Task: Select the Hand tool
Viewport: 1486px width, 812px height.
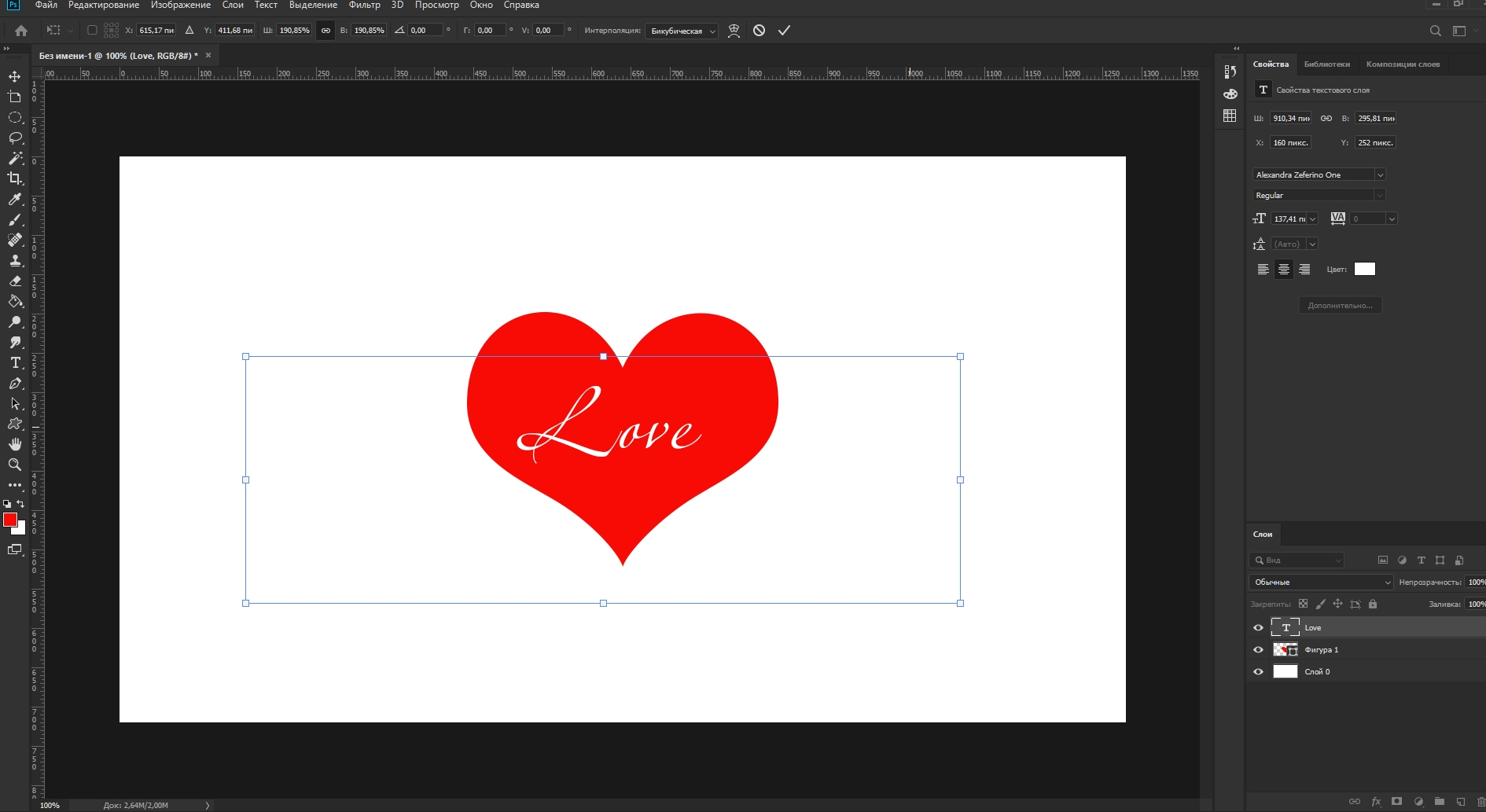Action: 14,444
